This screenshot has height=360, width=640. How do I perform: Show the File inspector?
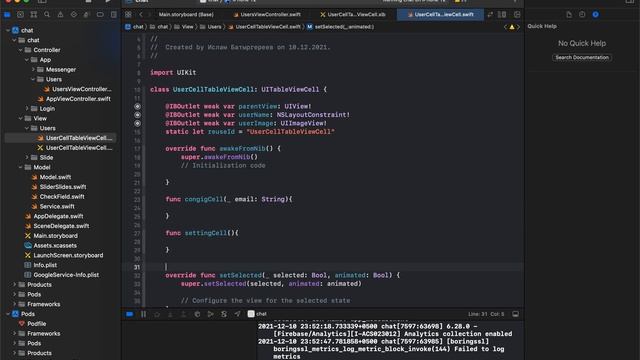pos(569,15)
